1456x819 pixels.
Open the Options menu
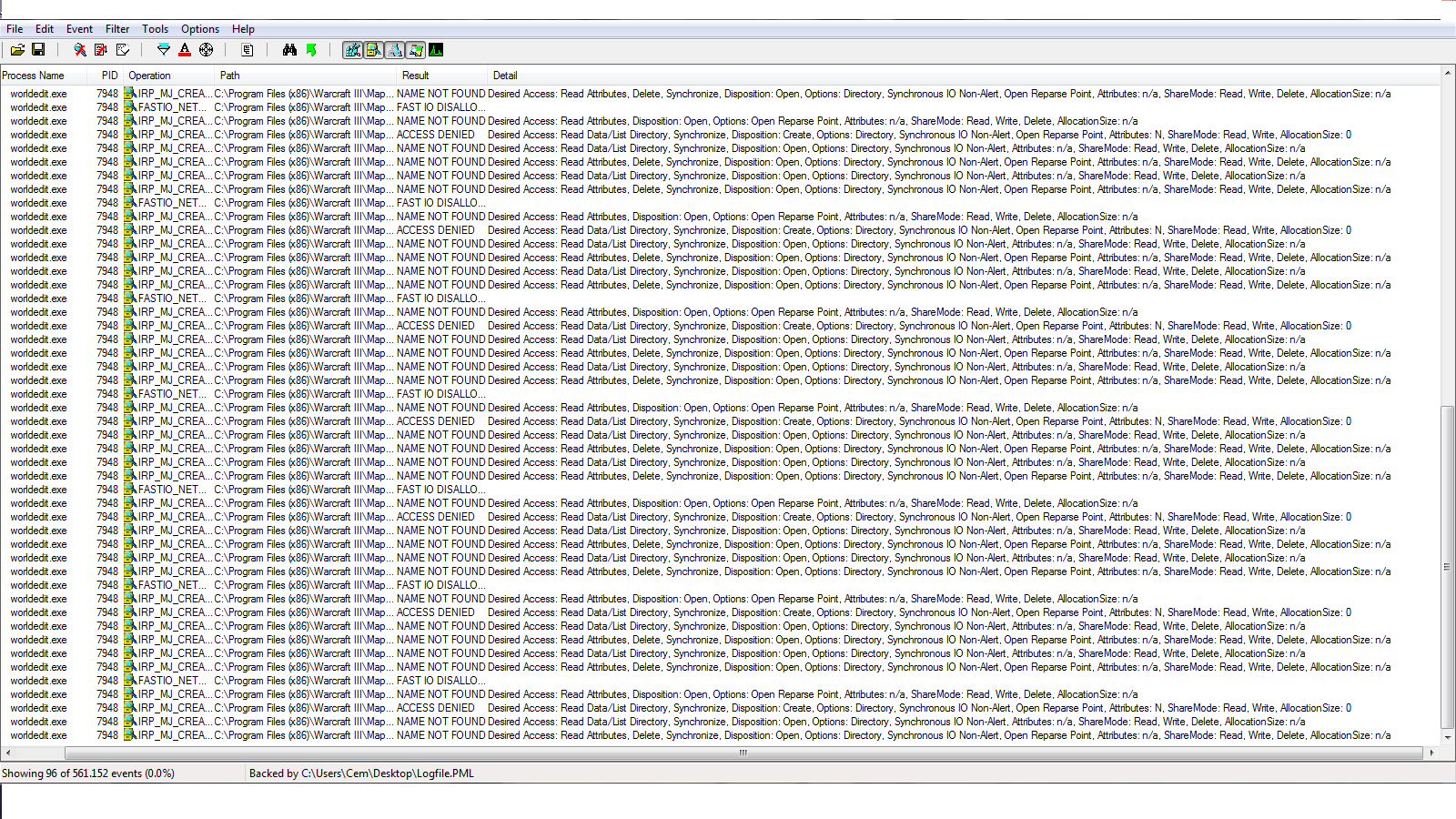[x=199, y=28]
